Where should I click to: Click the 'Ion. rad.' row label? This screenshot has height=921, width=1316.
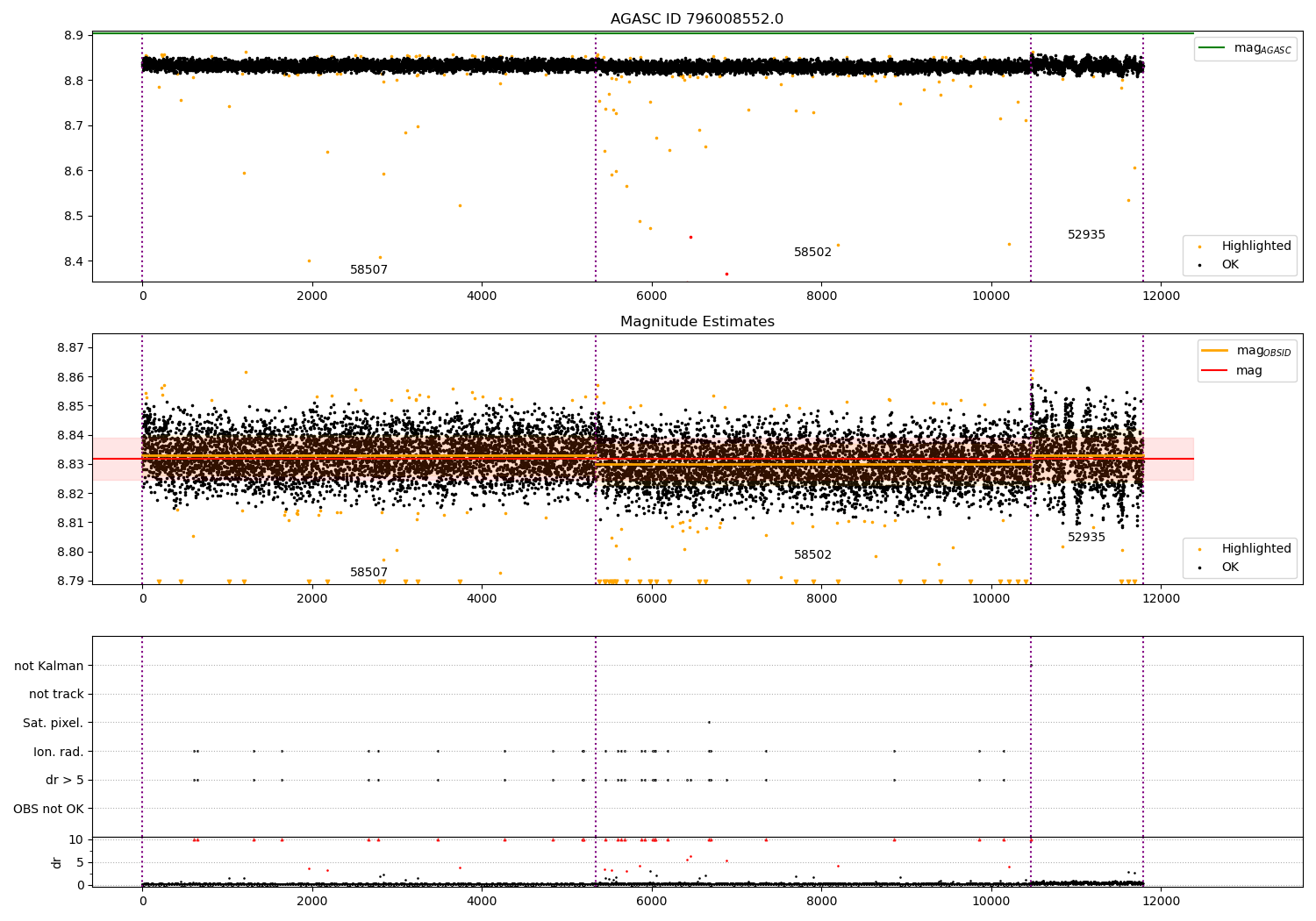tap(59, 752)
